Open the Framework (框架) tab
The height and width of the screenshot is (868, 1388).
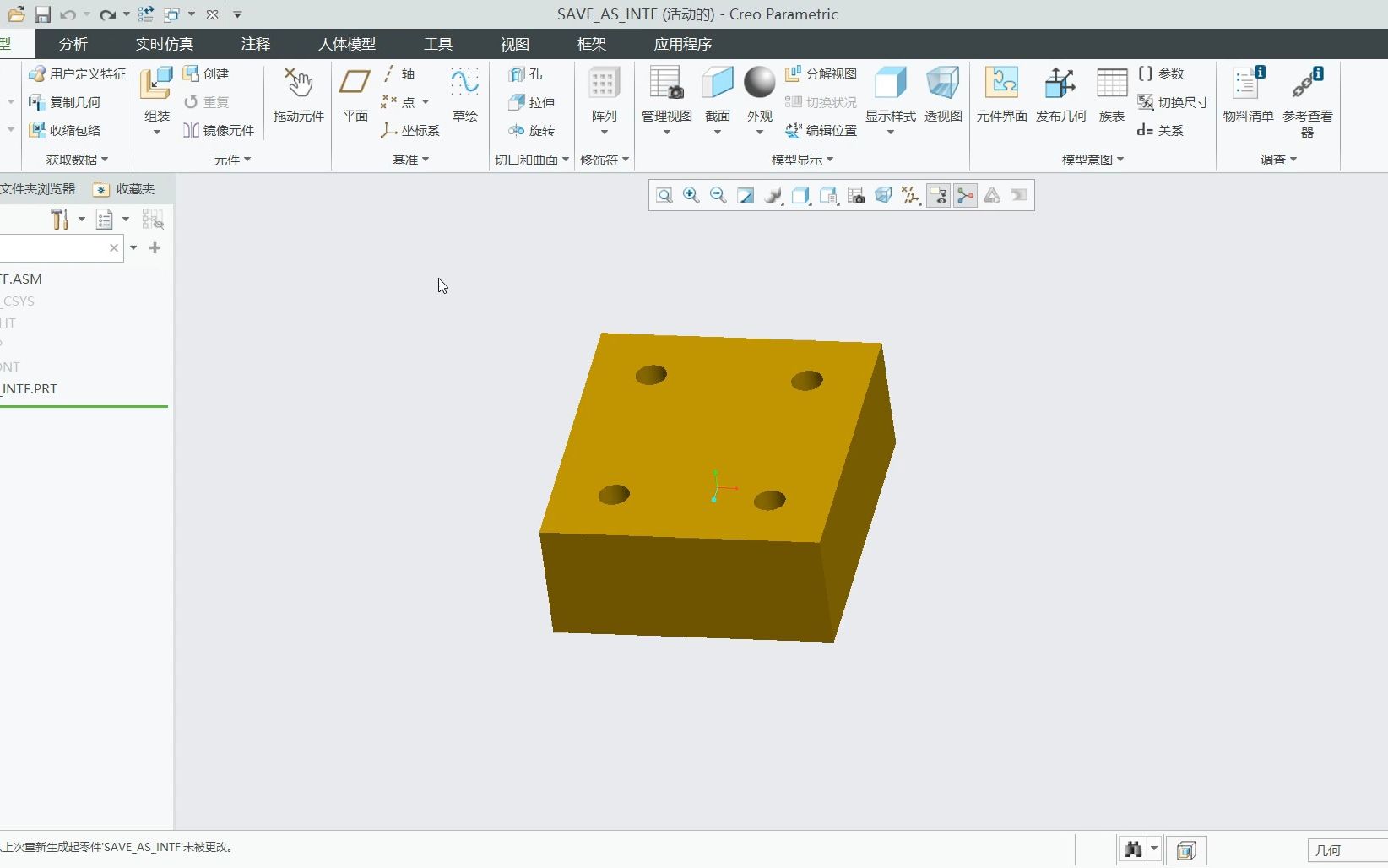[592, 44]
